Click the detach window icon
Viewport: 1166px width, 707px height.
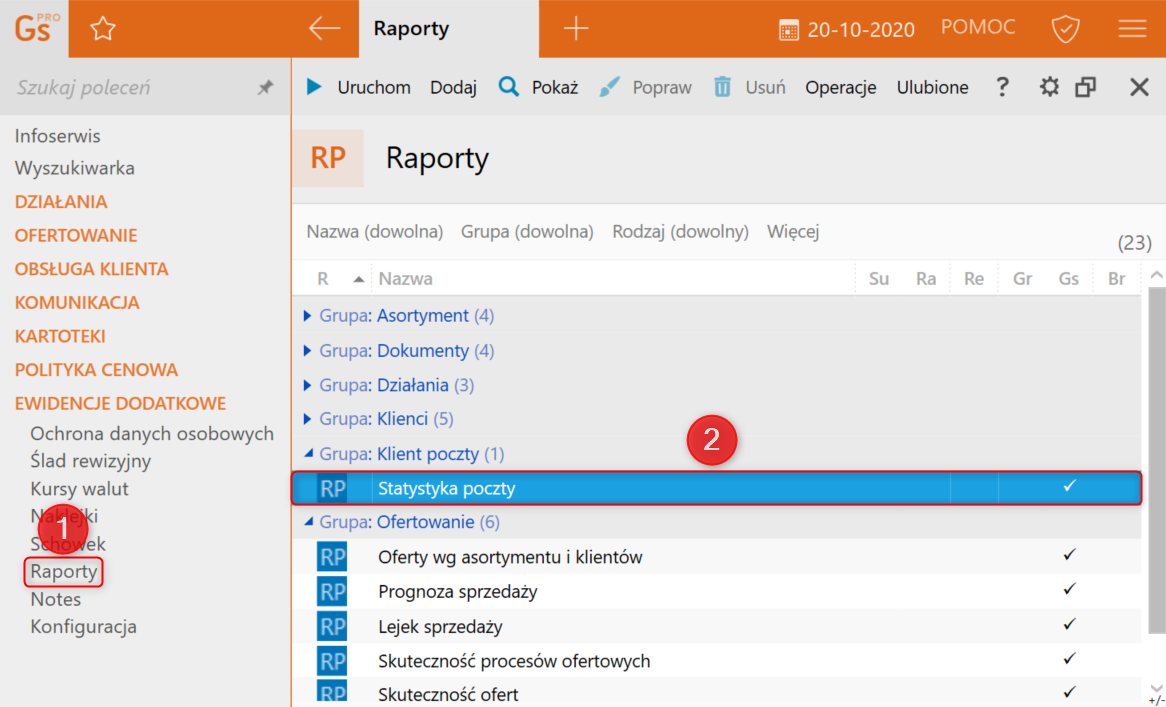pos(1086,87)
